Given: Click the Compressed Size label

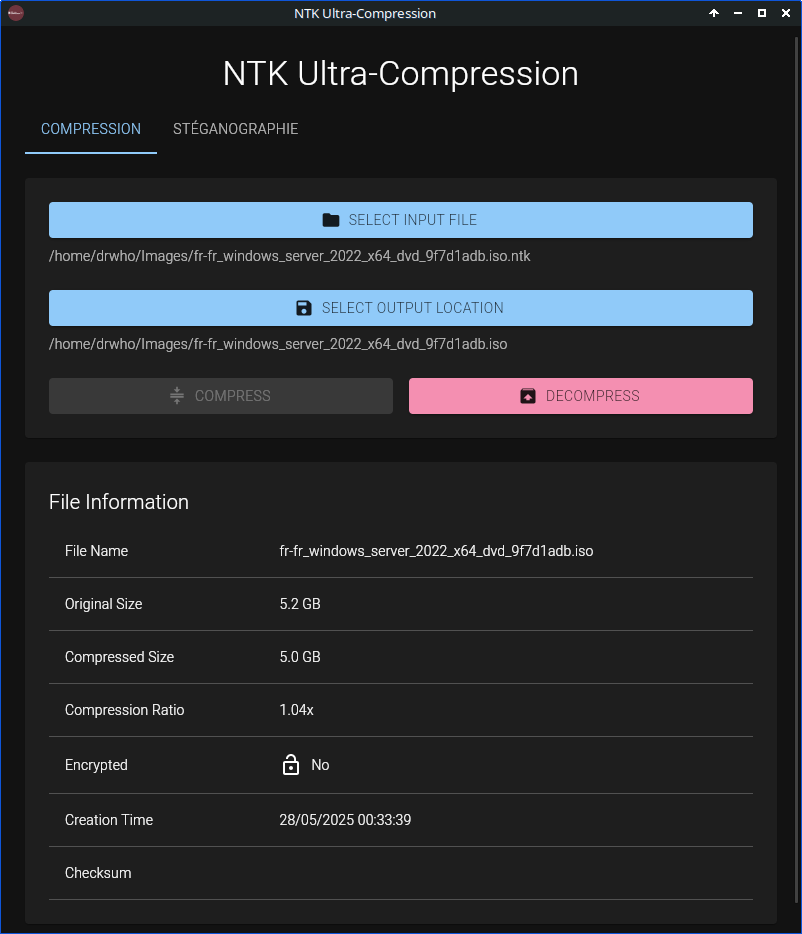Looking at the screenshot, I should 119,657.
